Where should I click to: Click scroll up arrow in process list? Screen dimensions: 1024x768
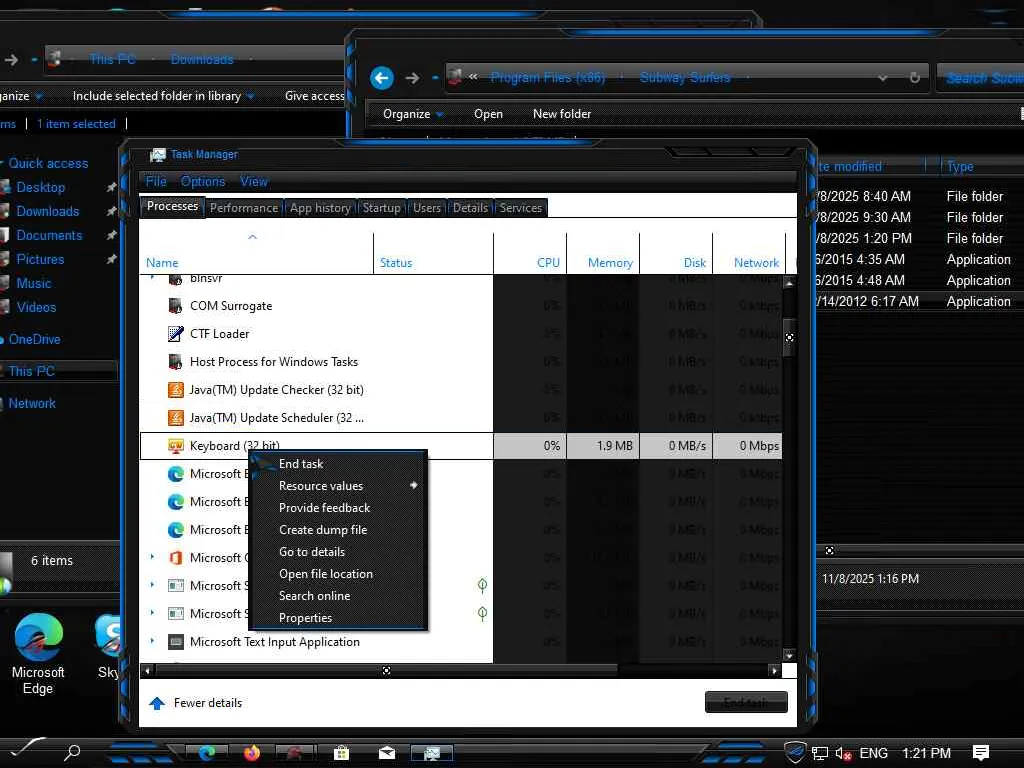pos(789,283)
